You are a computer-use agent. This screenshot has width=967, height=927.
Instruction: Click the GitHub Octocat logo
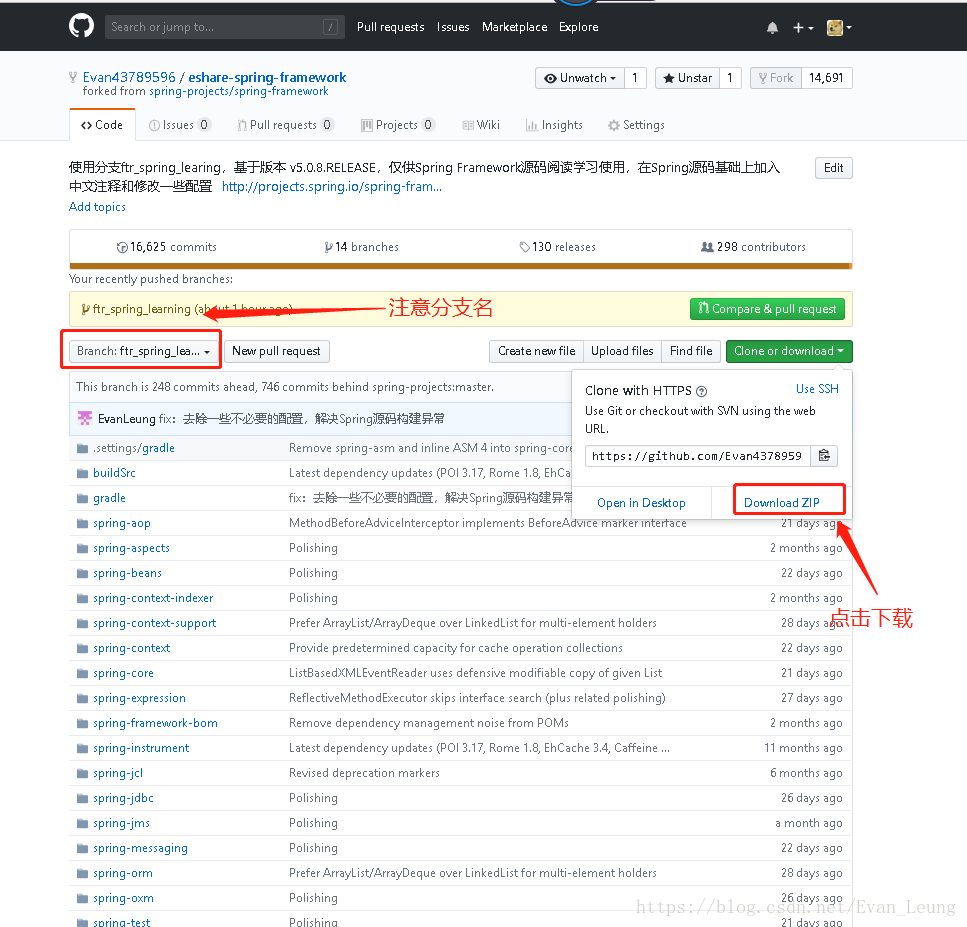81,27
